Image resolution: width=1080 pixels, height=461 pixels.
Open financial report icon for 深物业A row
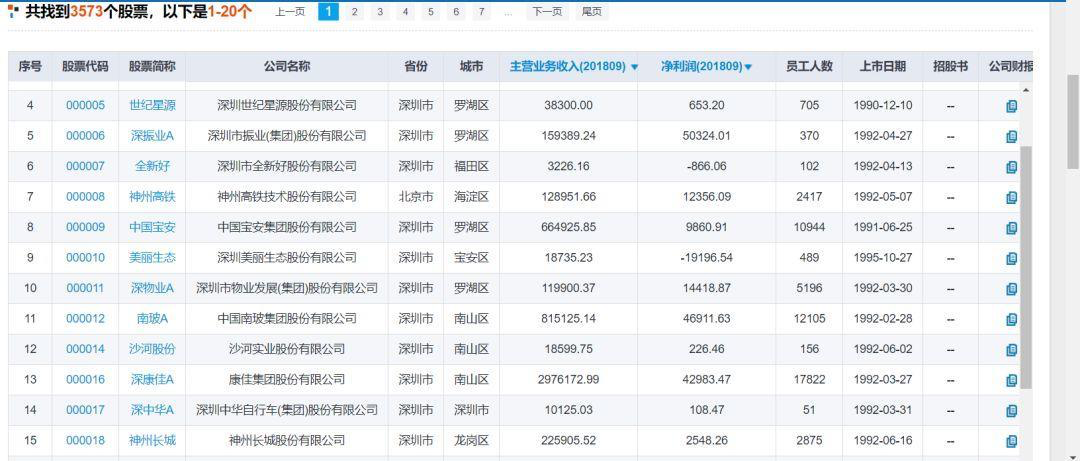coord(1011,289)
